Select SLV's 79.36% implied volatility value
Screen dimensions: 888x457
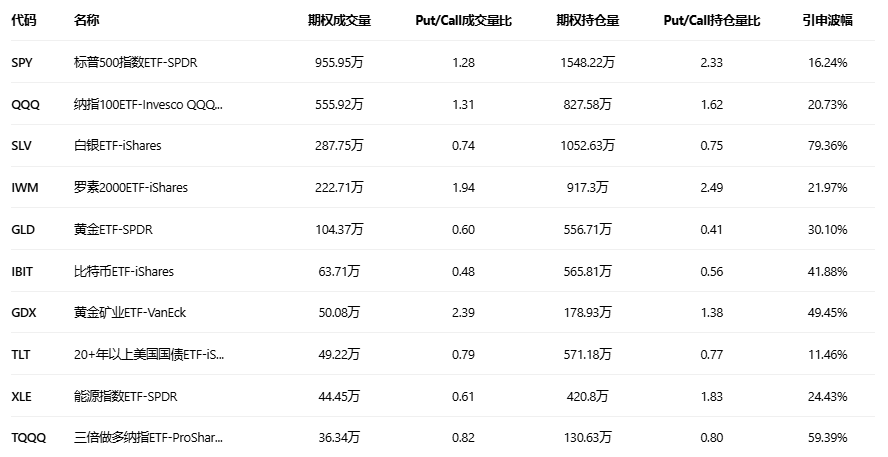826,146
